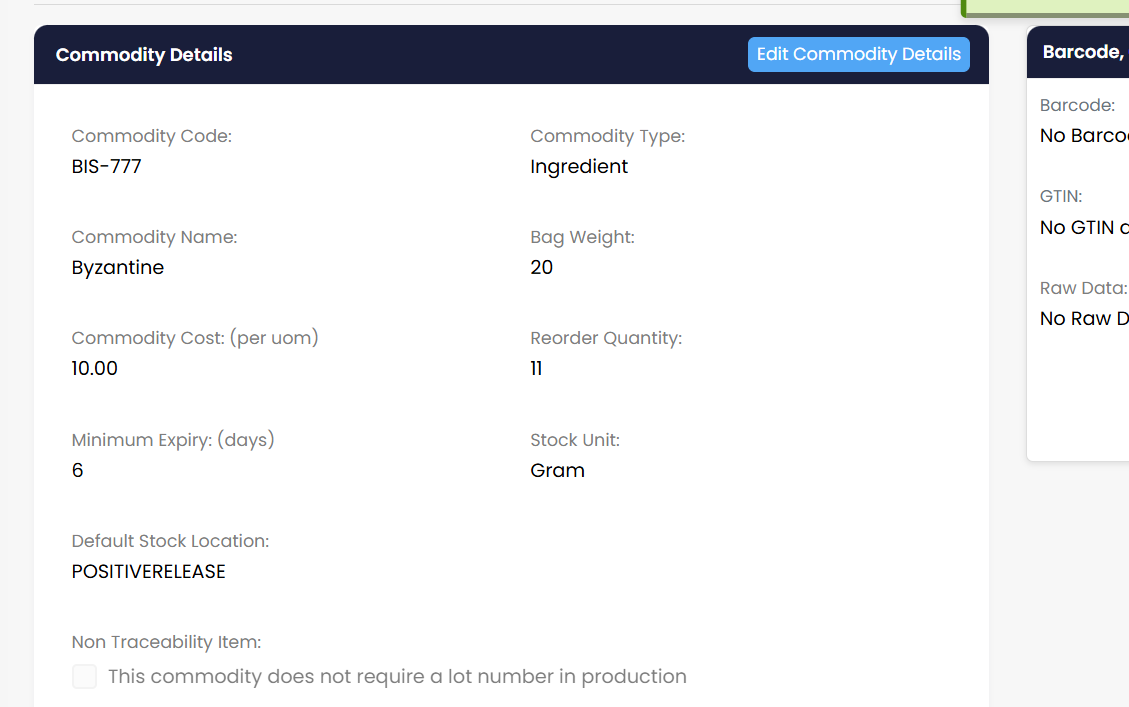Image resolution: width=1129 pixels, height=707 pixels.
Task: Click the Bag Weight value 20
Action: (x=542, y=267)
